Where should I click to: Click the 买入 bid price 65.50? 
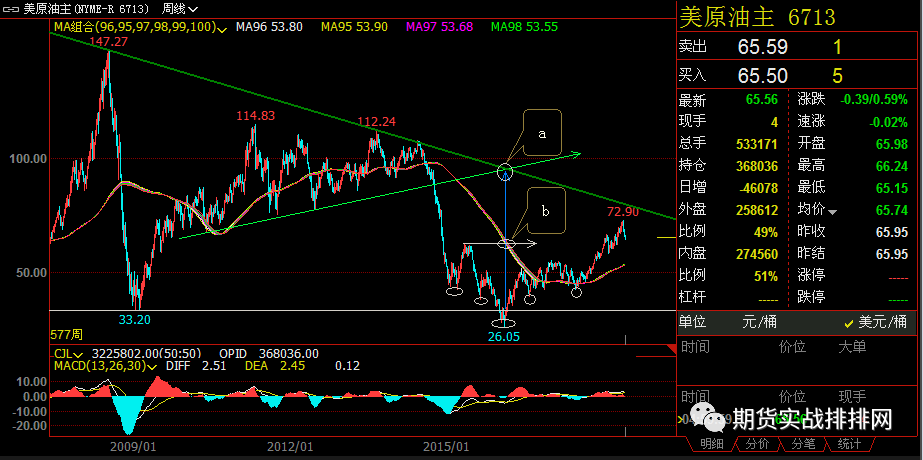[x=763, y=75]
